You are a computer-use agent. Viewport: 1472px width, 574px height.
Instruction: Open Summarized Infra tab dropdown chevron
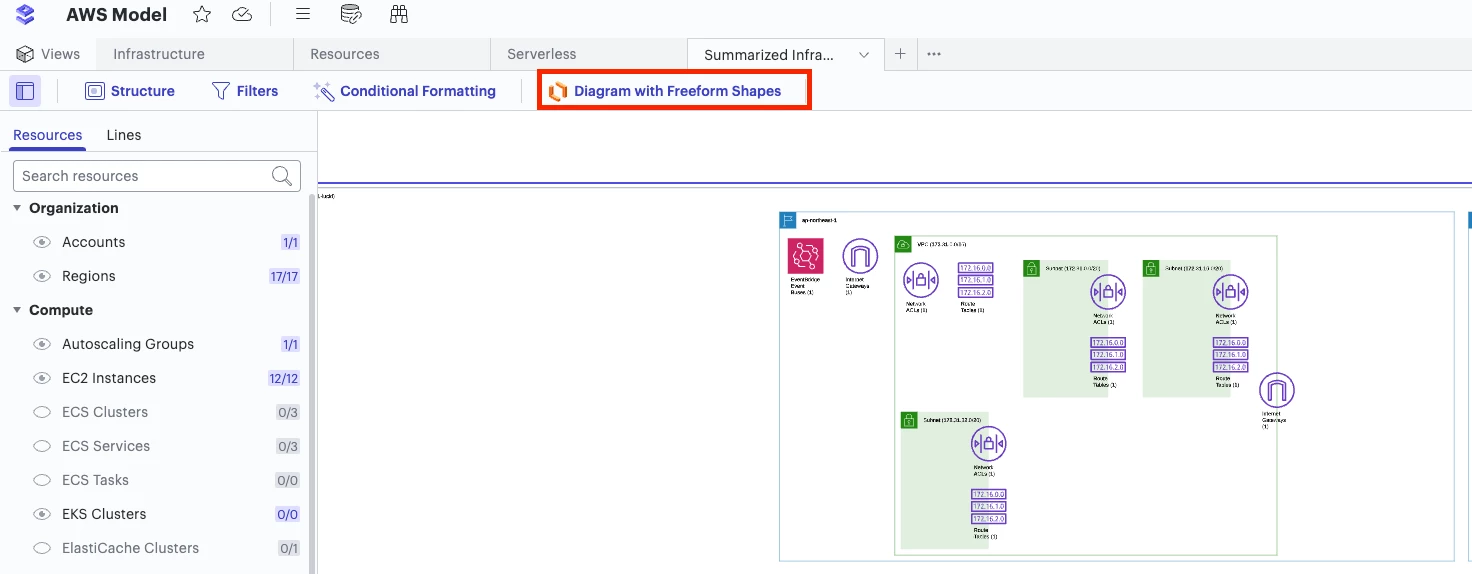pyautogui.click(x=864, y=55)
